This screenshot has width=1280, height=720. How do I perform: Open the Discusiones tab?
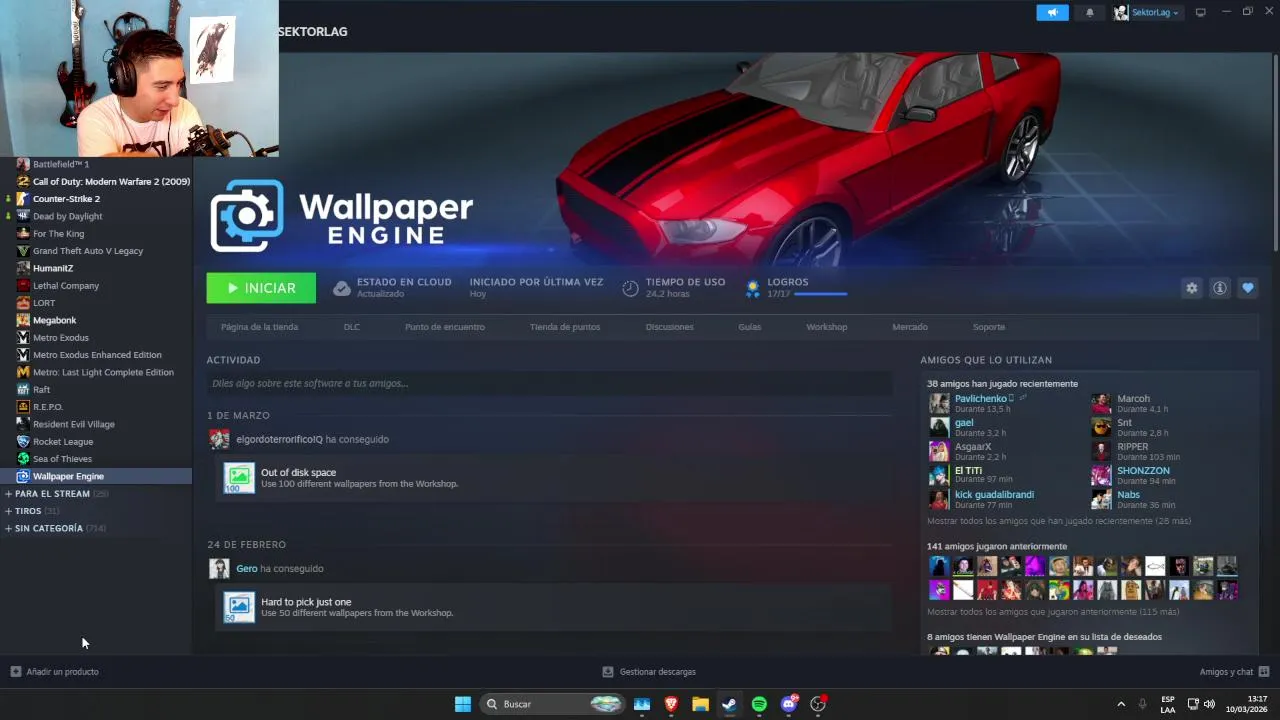670,327
